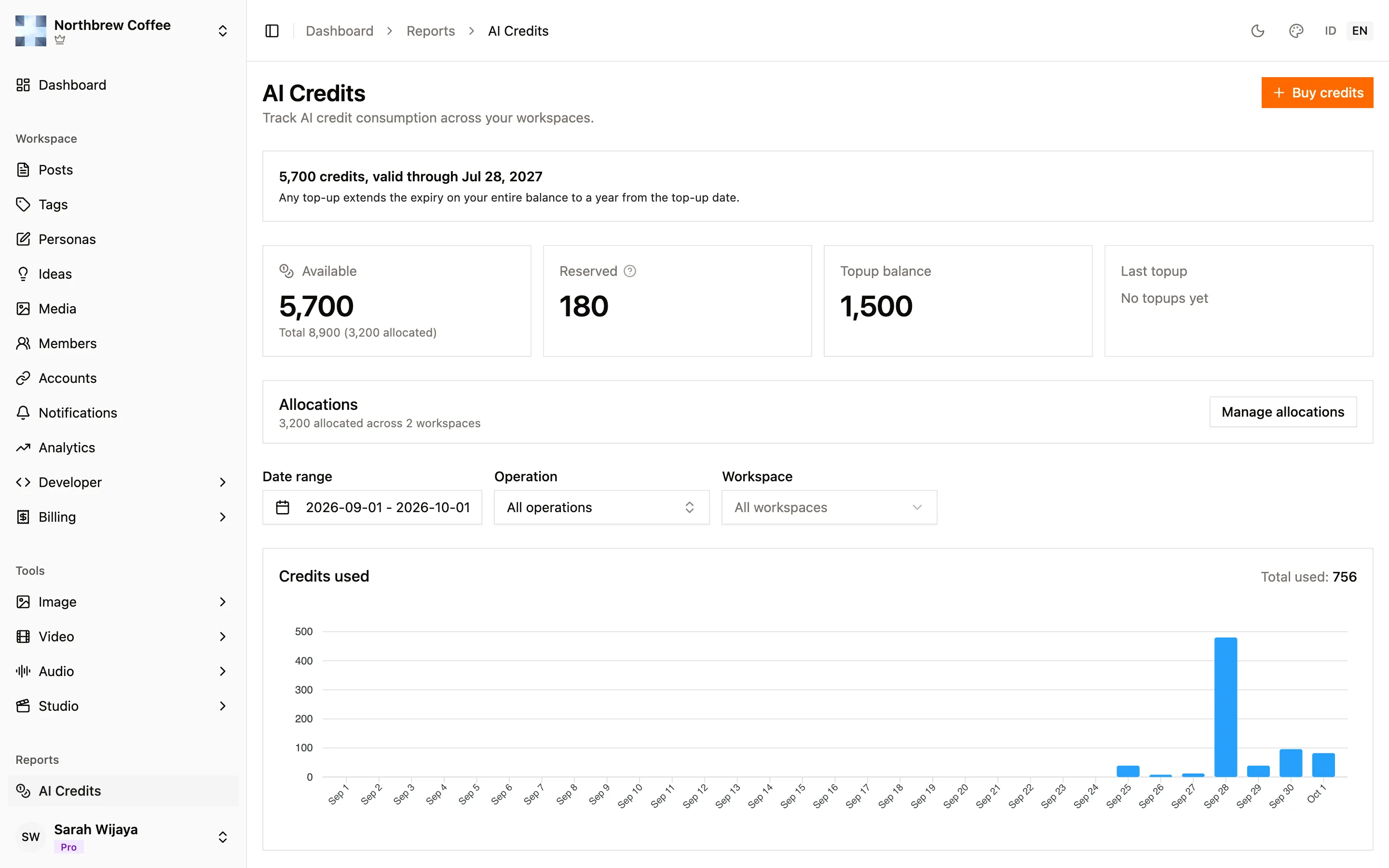Click the Audio waveform icon
This screenshot has width=1389, height=868.
click(23, 671)
